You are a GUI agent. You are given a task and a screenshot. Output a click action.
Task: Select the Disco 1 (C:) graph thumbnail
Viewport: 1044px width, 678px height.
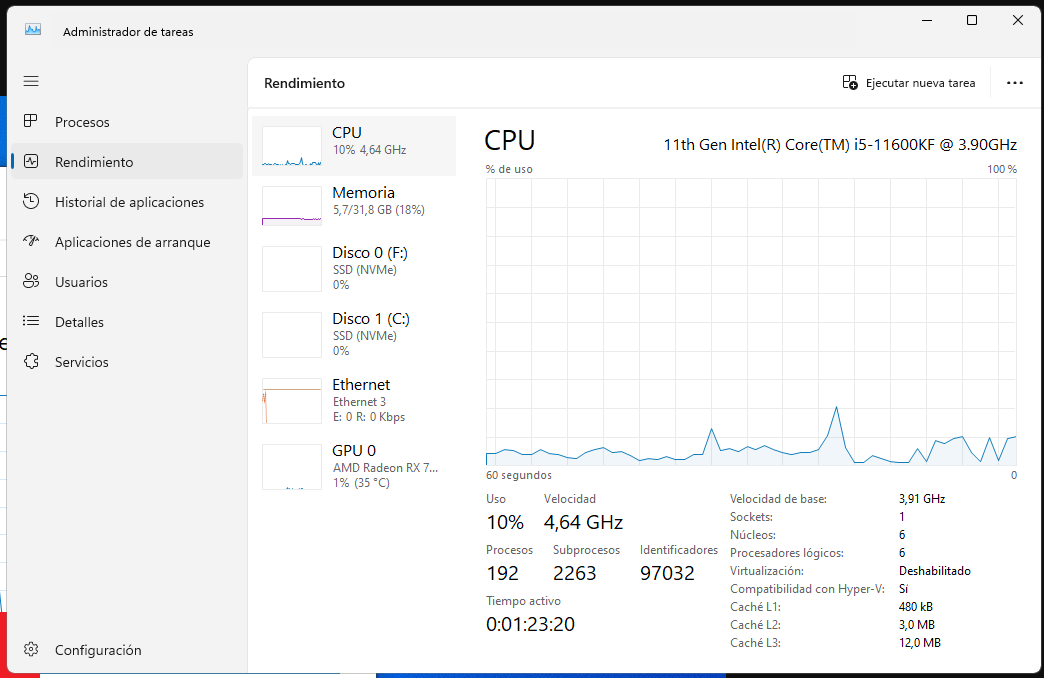(292, 335)
